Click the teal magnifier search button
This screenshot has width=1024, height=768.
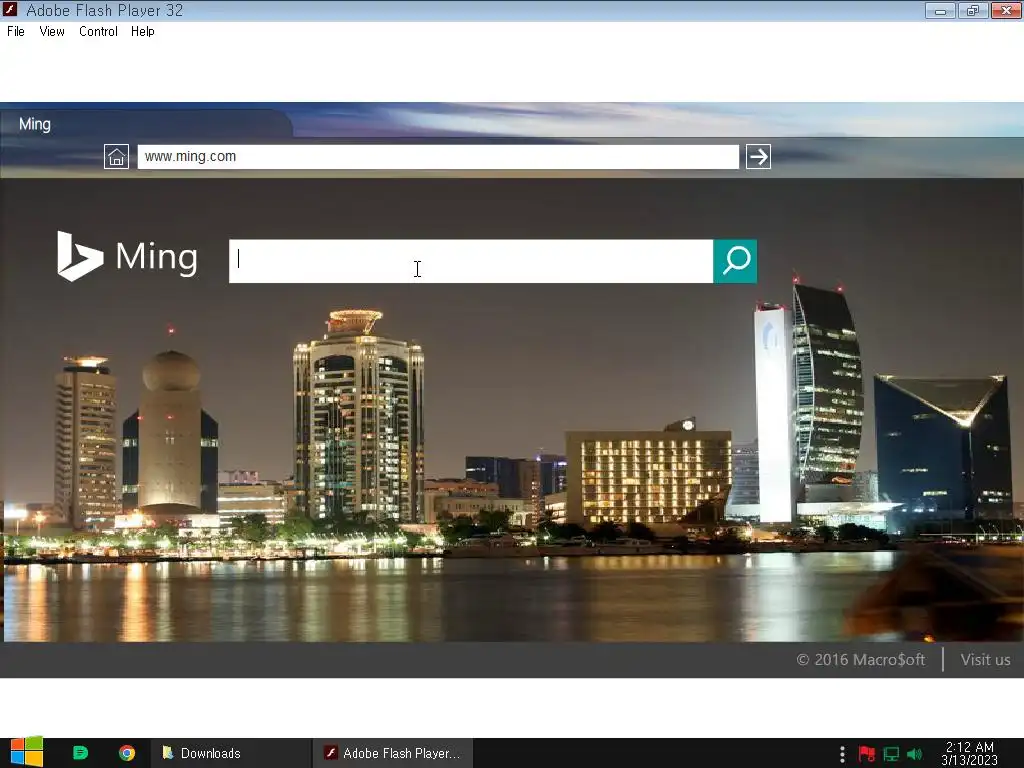735,261
